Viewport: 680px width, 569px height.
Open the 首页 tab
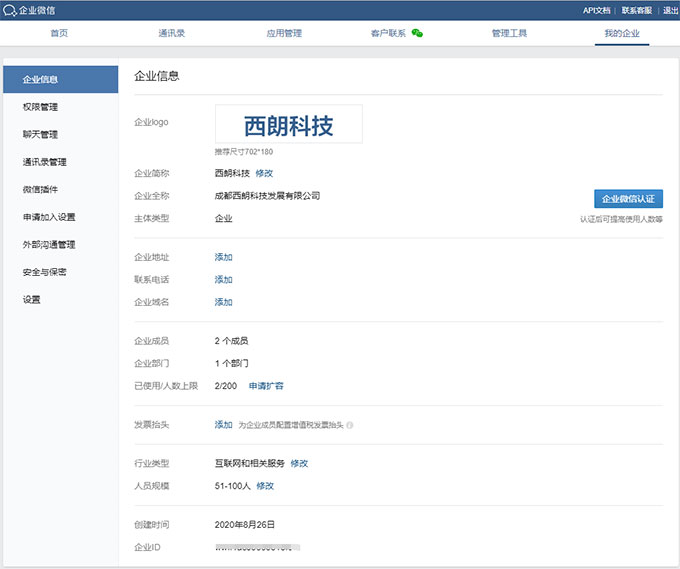tap(59, 33)
